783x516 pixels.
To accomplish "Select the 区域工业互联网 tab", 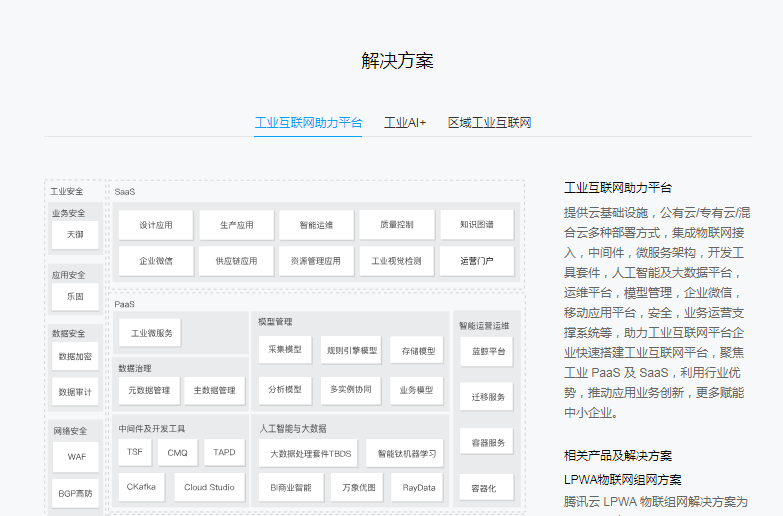I will click(489, 123).
